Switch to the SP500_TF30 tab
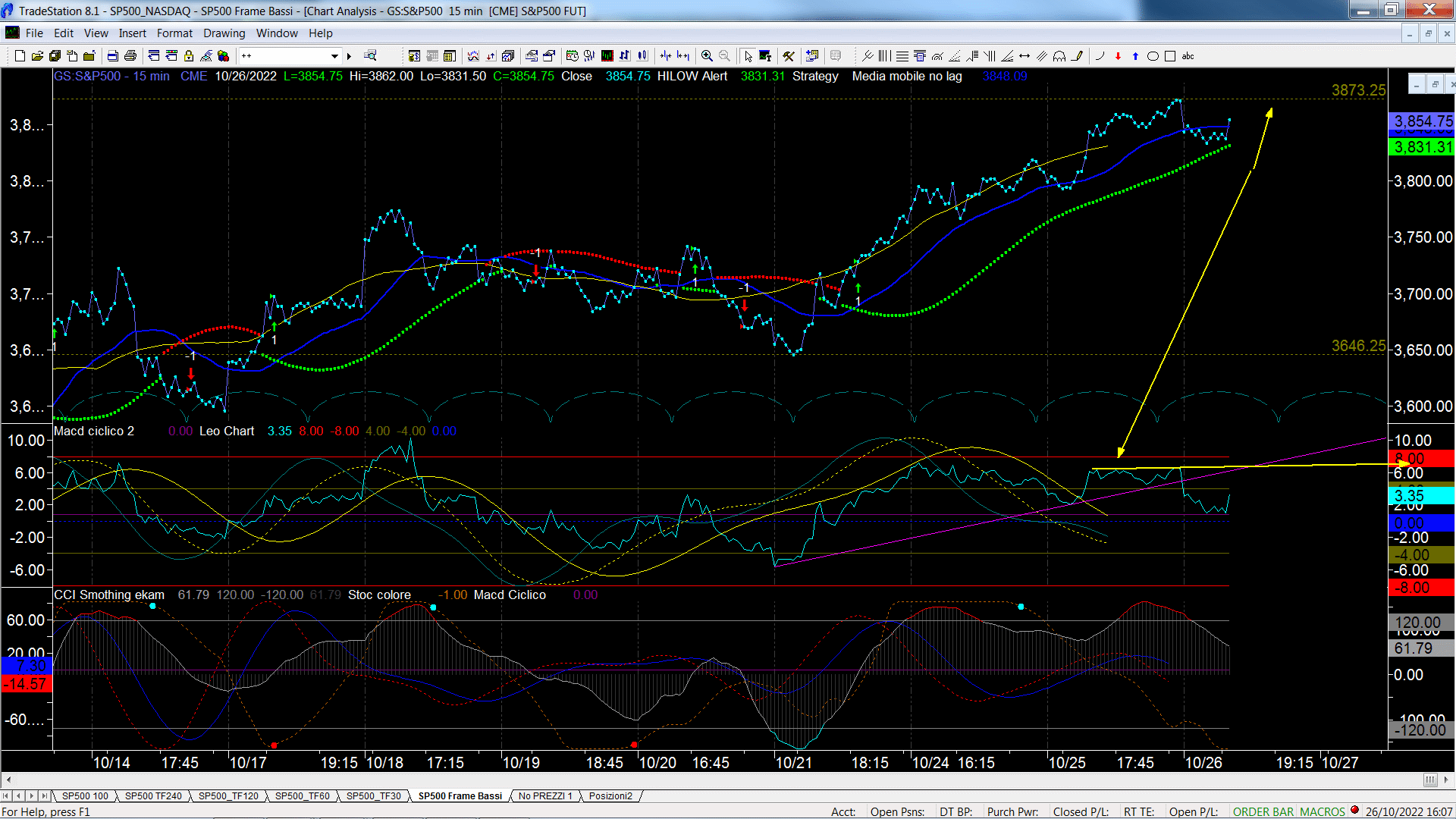The image size is (1456, 819). 374,796
